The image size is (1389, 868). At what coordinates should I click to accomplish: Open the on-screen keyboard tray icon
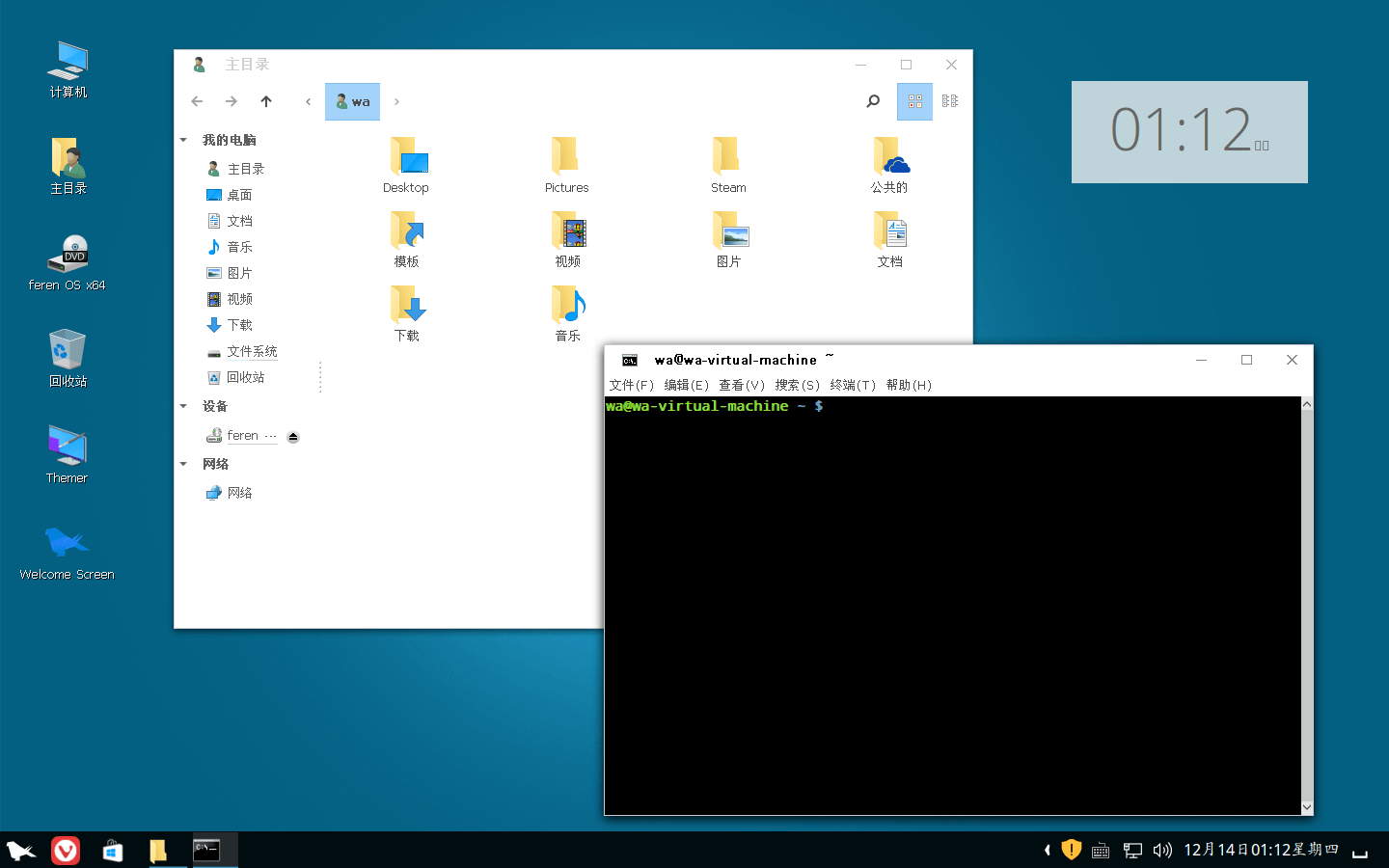(1101, 851)
